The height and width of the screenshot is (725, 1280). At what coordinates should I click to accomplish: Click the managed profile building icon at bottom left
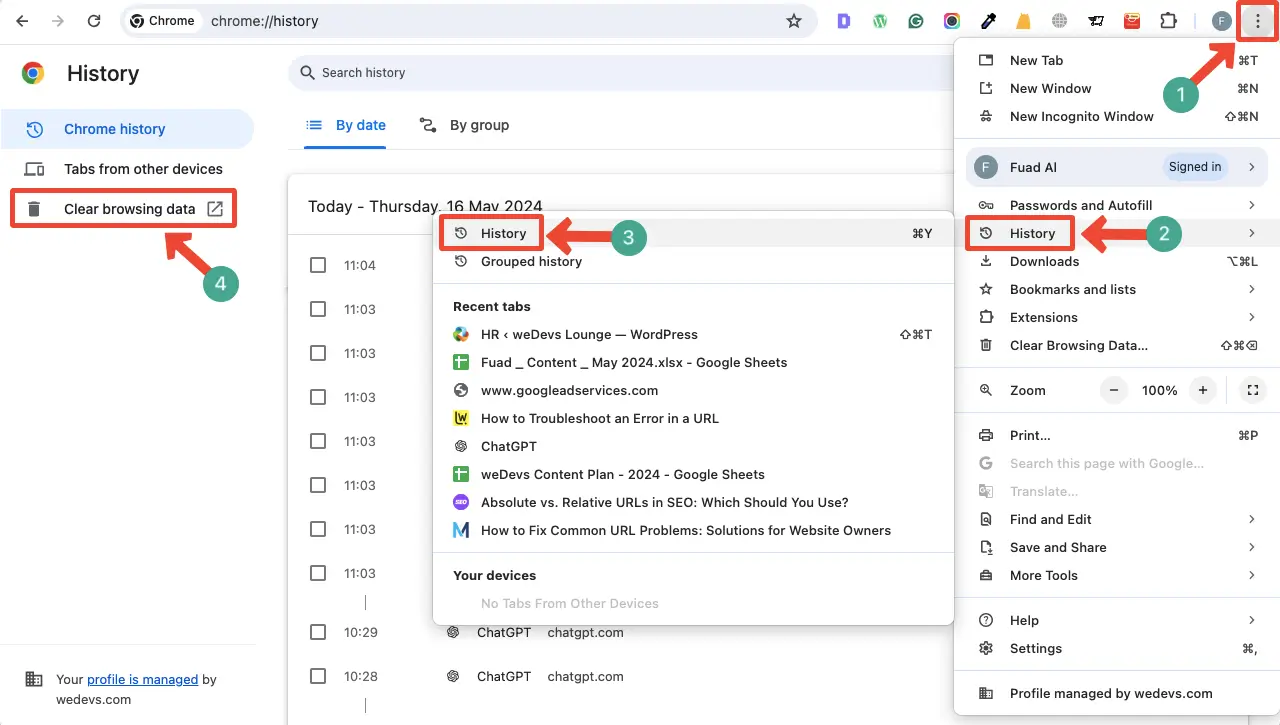click(34, 679)
